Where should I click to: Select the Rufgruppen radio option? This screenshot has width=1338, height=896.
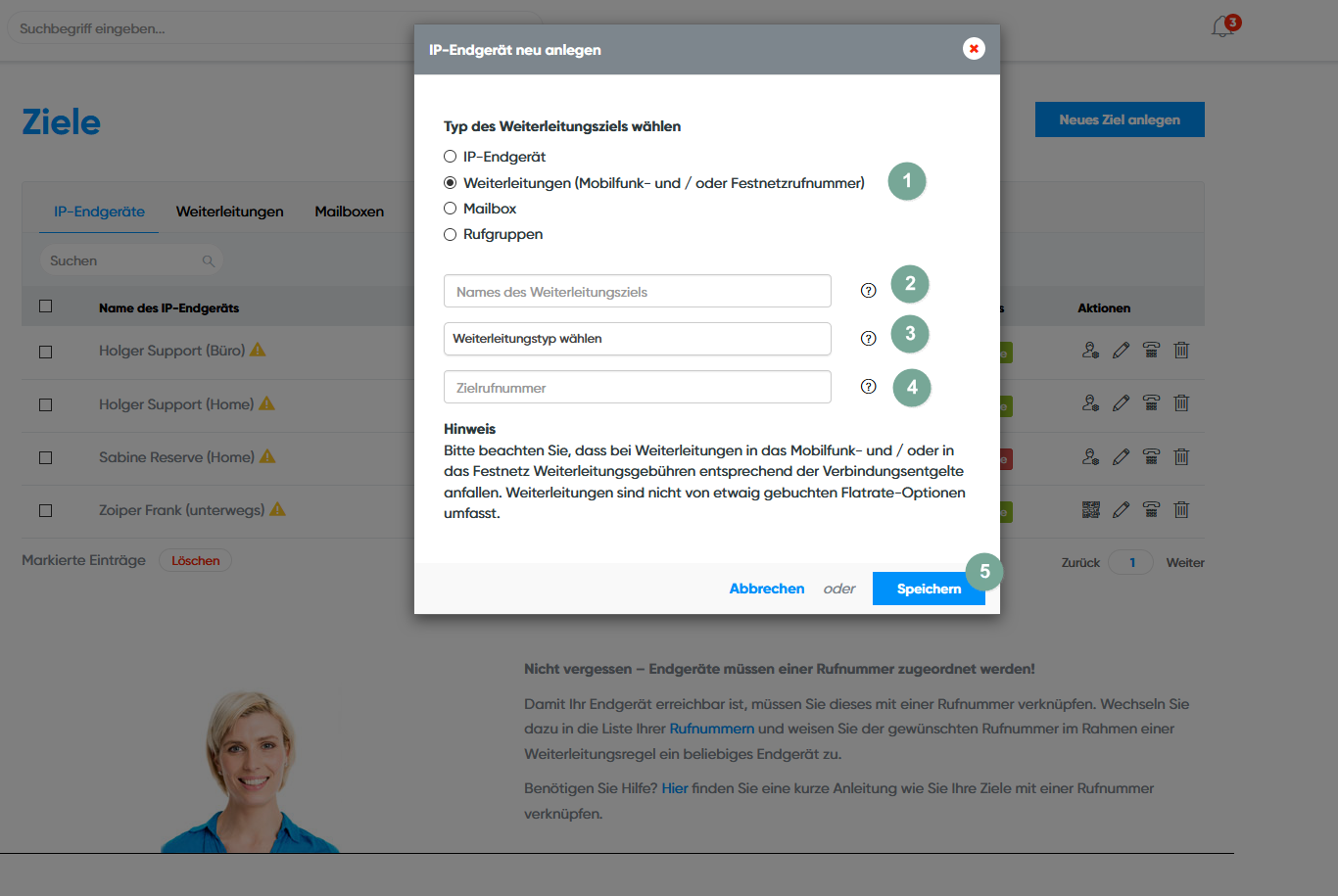click(x=451, y=235)
